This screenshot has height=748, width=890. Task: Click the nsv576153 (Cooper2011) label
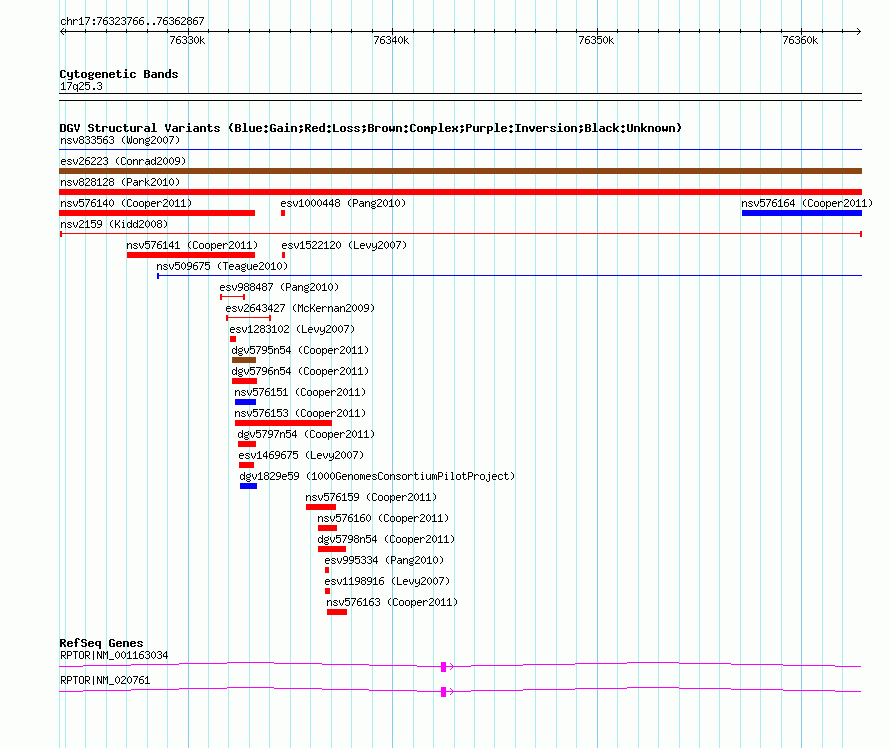click(x=300, y=413)
